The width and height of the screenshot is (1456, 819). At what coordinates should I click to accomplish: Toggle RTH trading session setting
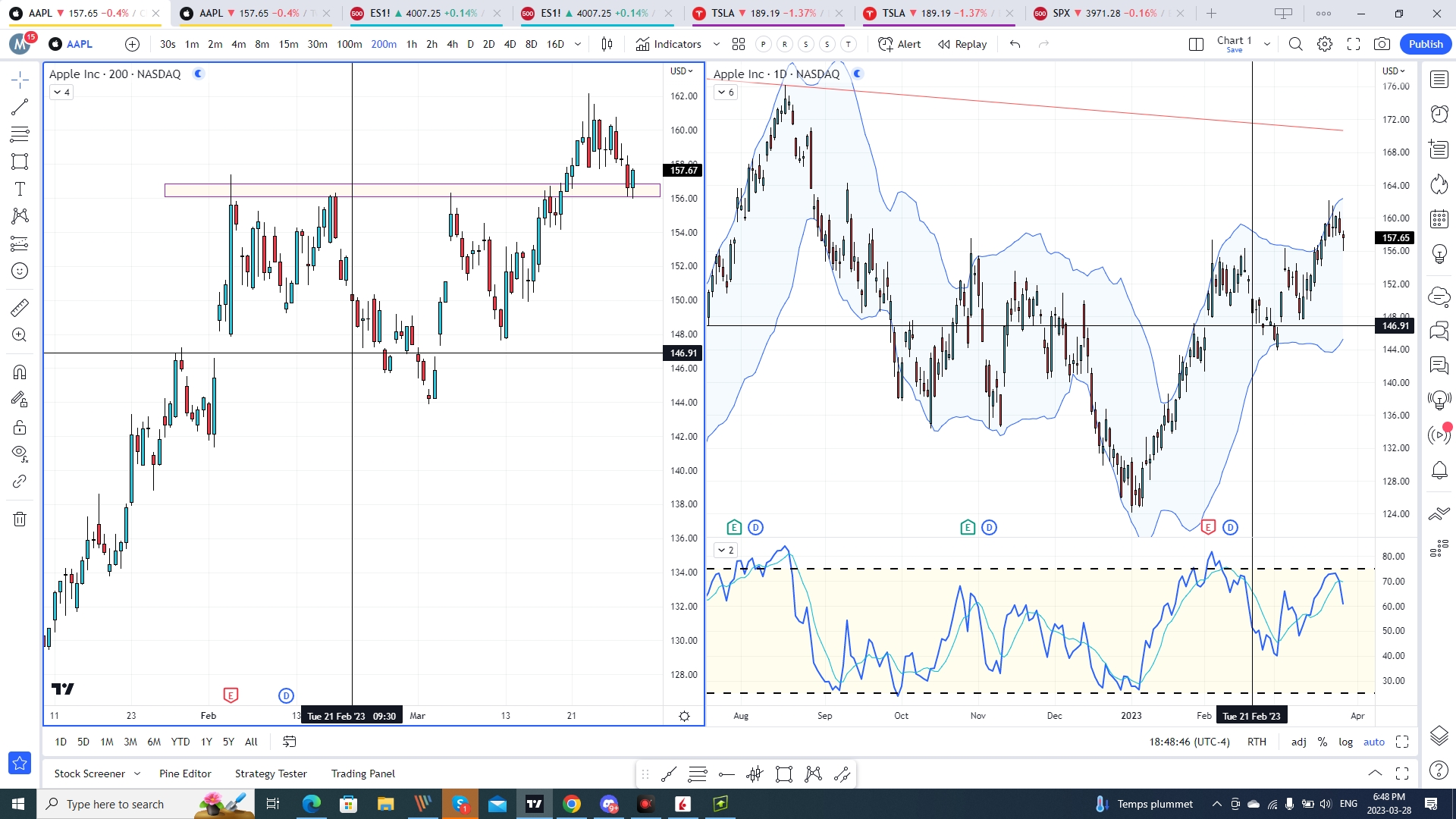1257,742
